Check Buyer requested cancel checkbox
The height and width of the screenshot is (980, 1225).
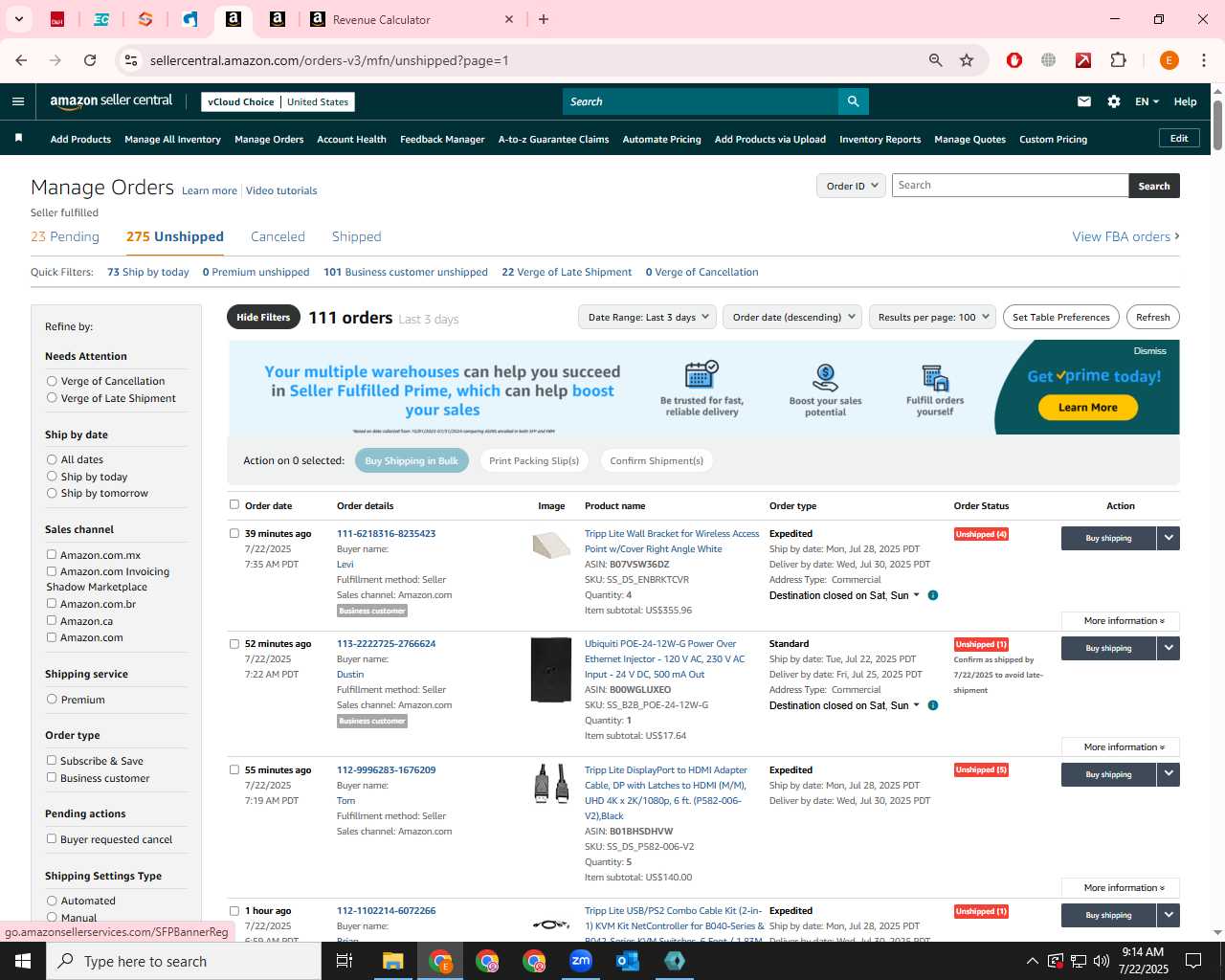click(x=52, y=838)
